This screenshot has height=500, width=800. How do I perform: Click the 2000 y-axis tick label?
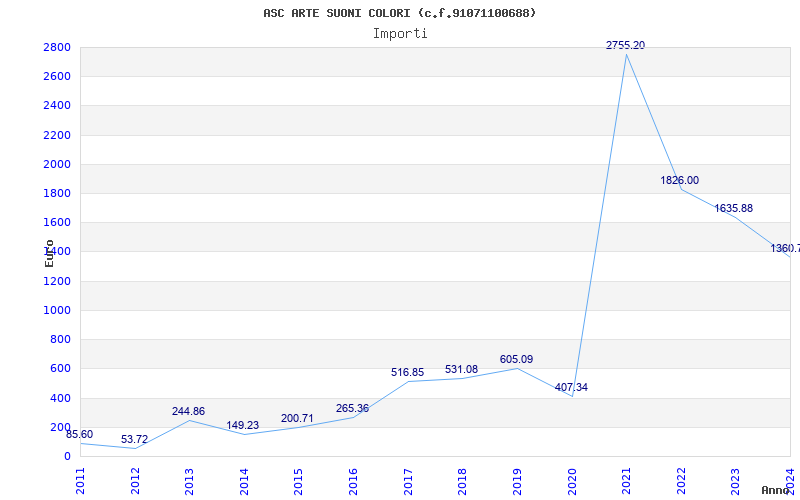point(57,164)
